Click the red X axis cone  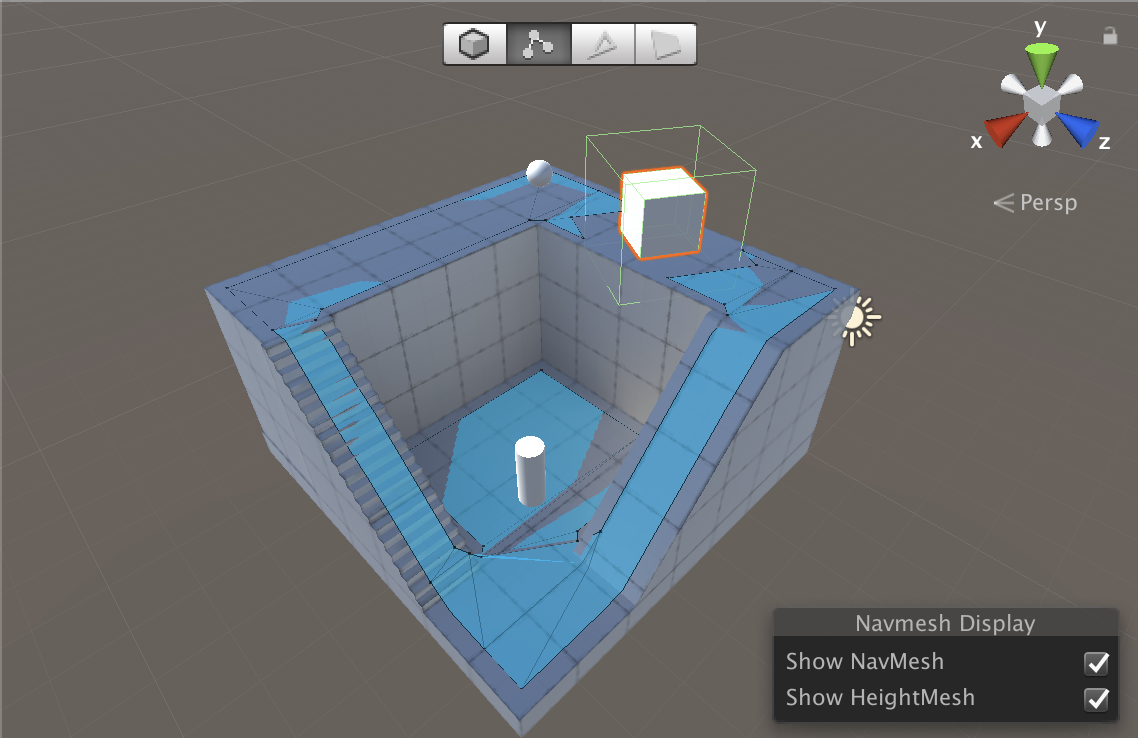(x=1003, y=129)
